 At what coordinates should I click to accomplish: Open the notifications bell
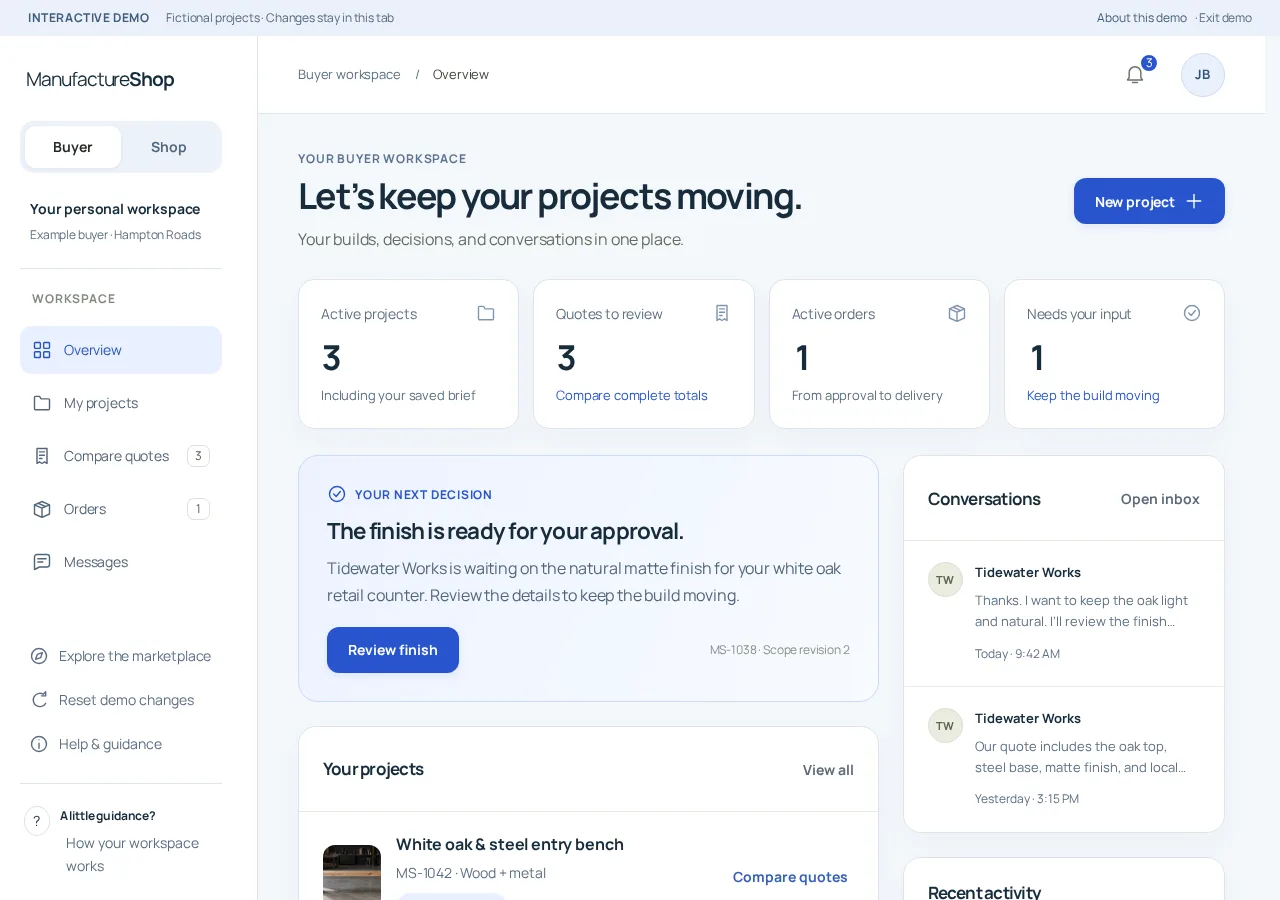click(1134, 75)
